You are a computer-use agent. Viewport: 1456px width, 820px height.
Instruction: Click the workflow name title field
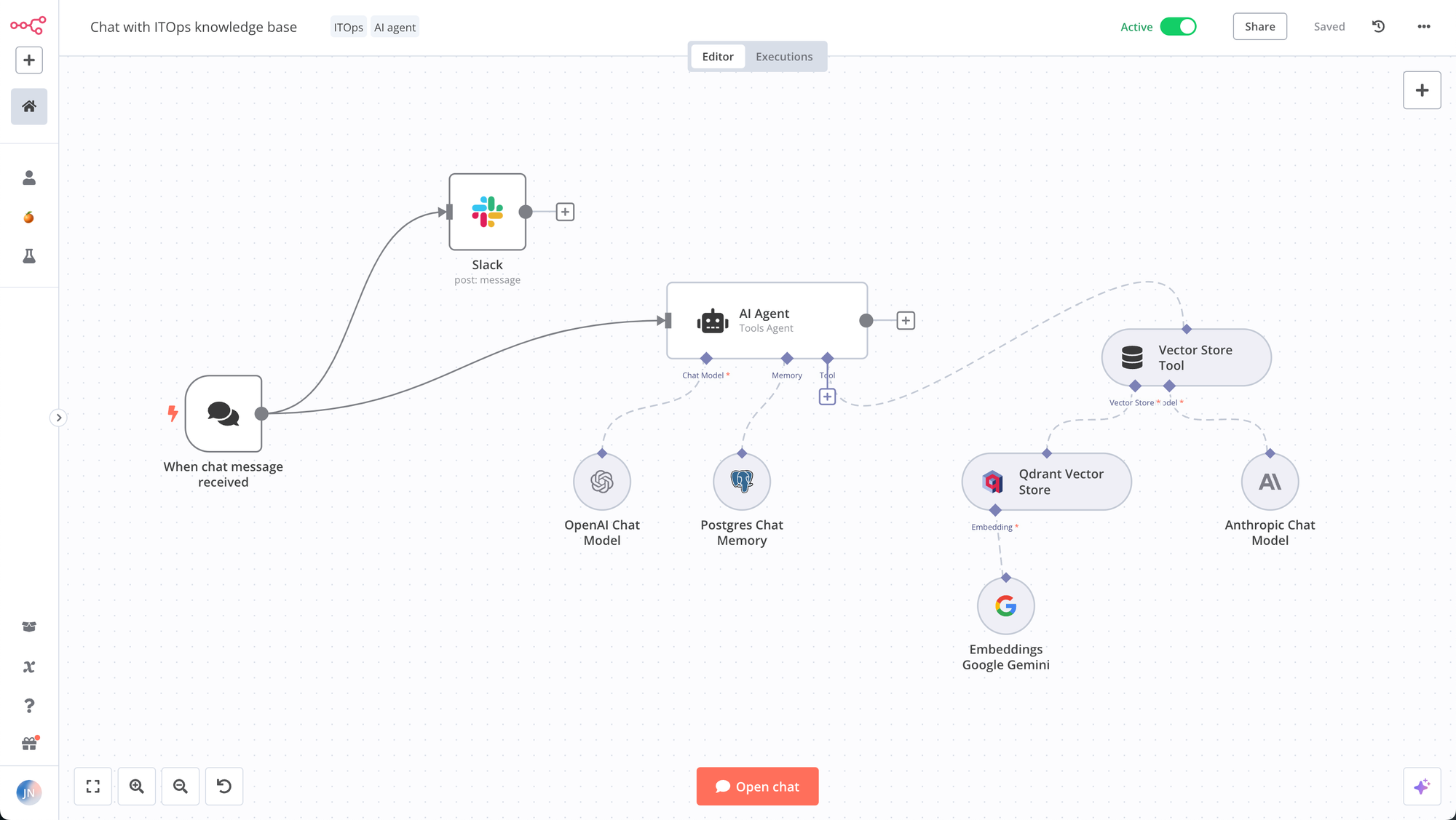(194, 27)
